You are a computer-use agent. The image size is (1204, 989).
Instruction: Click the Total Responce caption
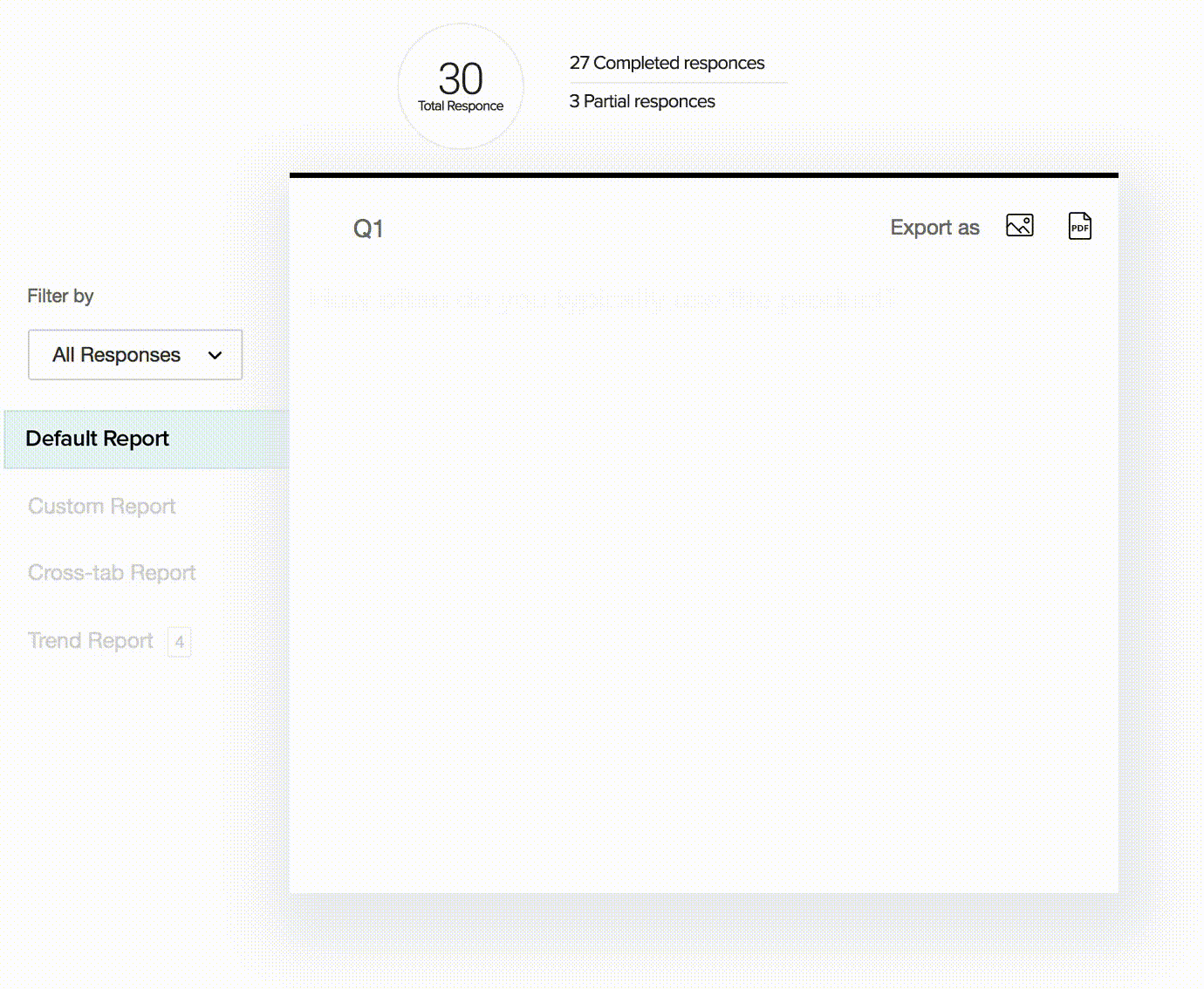pyautogui.click(x=461, y=106)
